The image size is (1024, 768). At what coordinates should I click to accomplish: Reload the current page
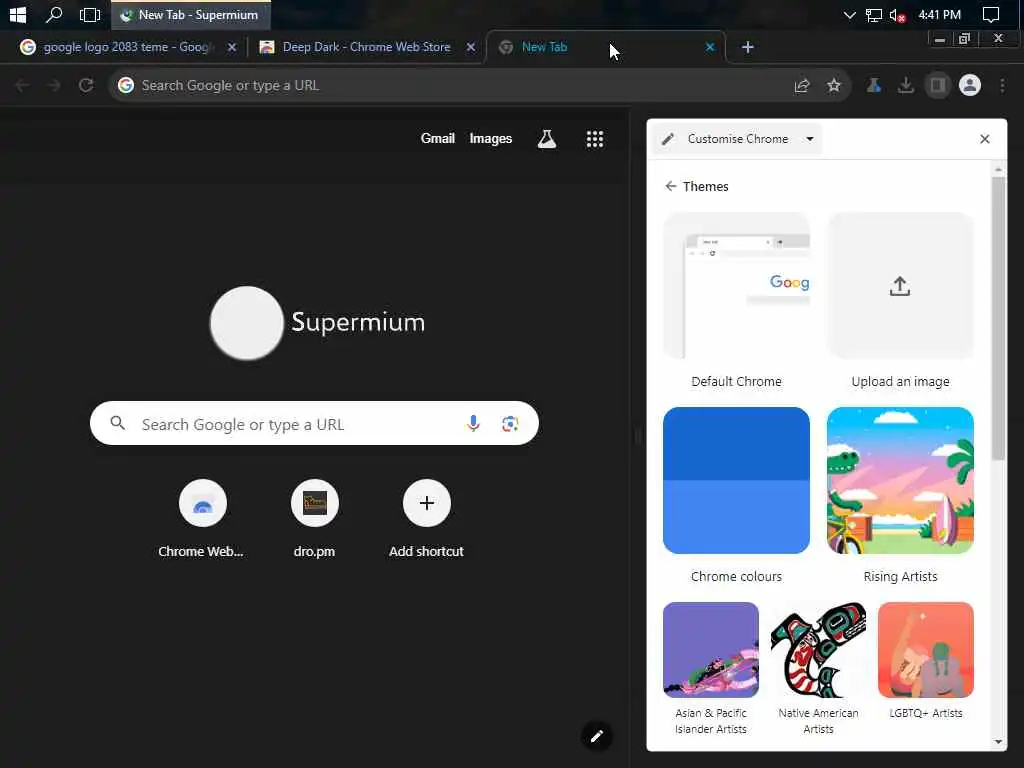point(86,86)
